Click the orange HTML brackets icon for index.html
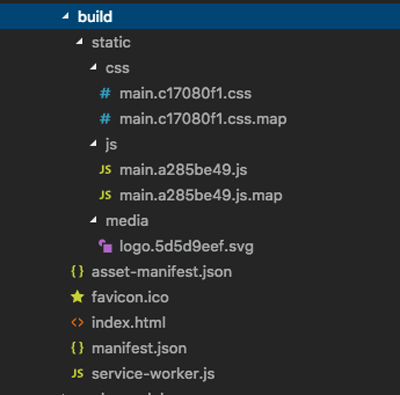400x395 pixels. [77, 322]
